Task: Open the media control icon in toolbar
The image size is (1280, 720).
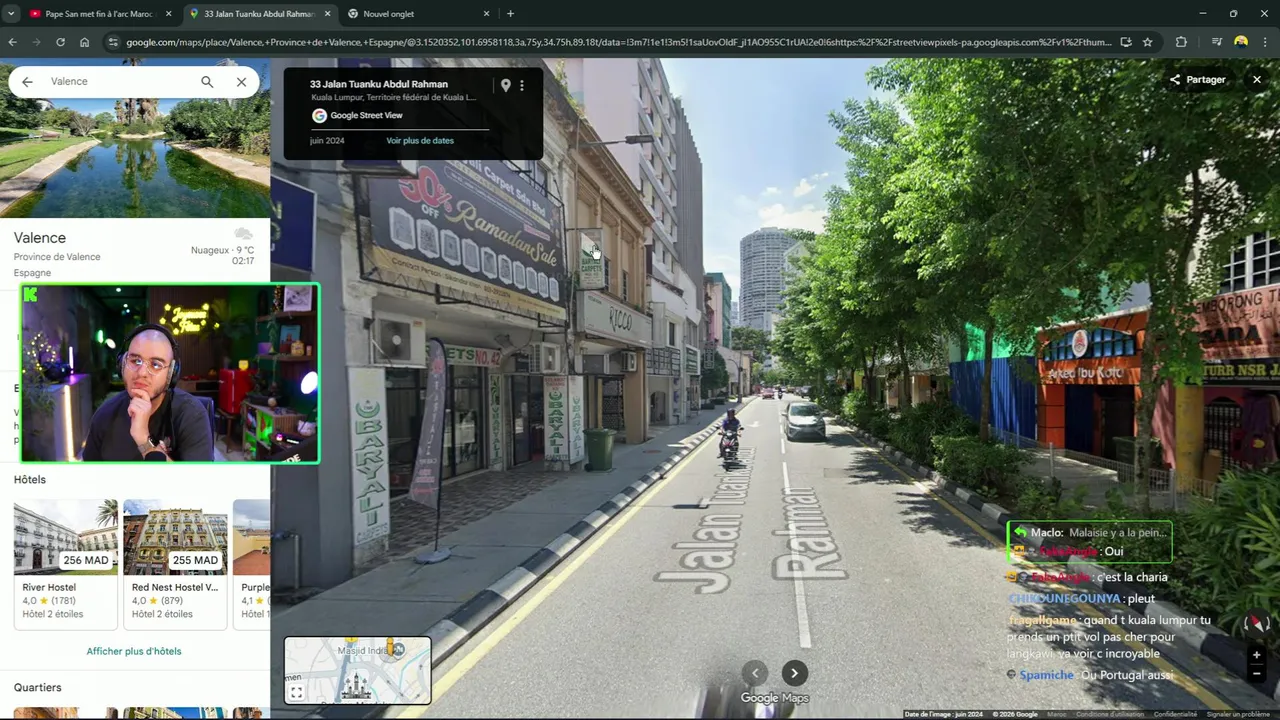Action: pos(1217,42)
